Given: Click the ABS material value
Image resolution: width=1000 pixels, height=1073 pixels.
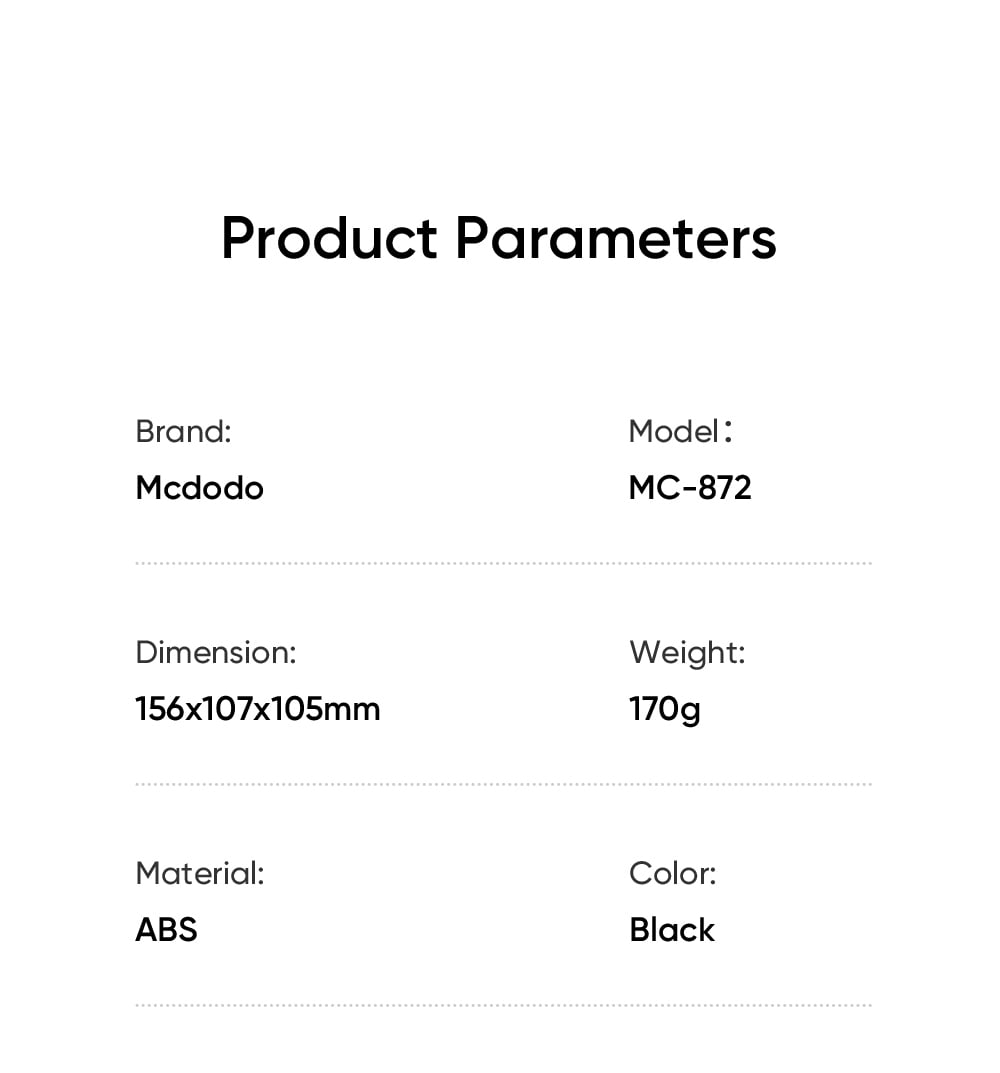Looking at the screenshot, I should 166,930.
